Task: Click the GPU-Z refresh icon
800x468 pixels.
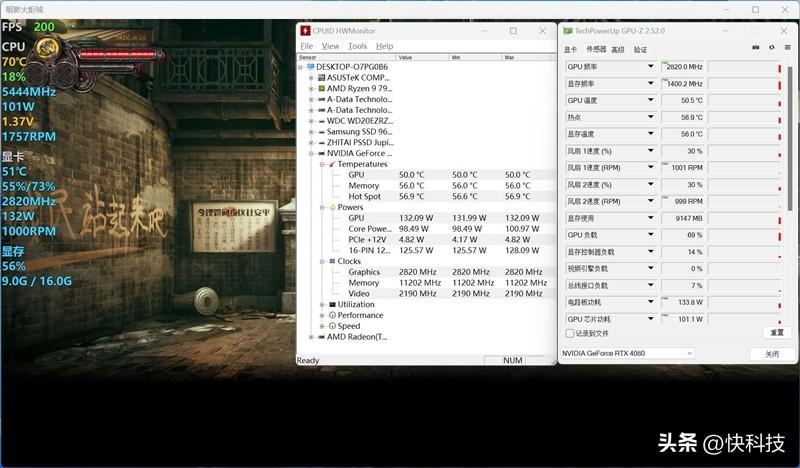Action: click(x=770, y=48)
